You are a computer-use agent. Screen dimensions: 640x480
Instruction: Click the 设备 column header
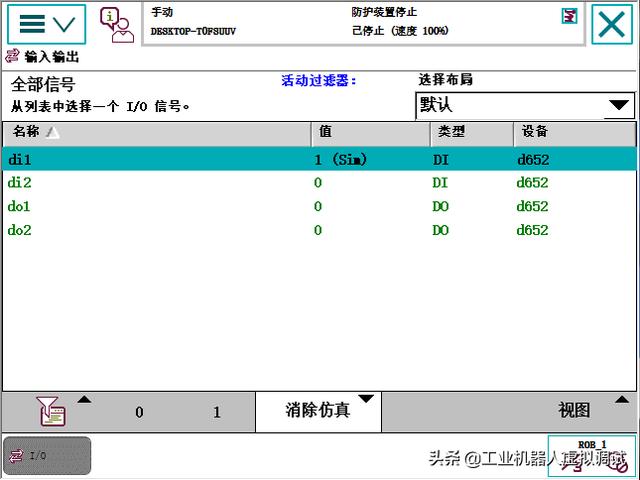(575, 133)
